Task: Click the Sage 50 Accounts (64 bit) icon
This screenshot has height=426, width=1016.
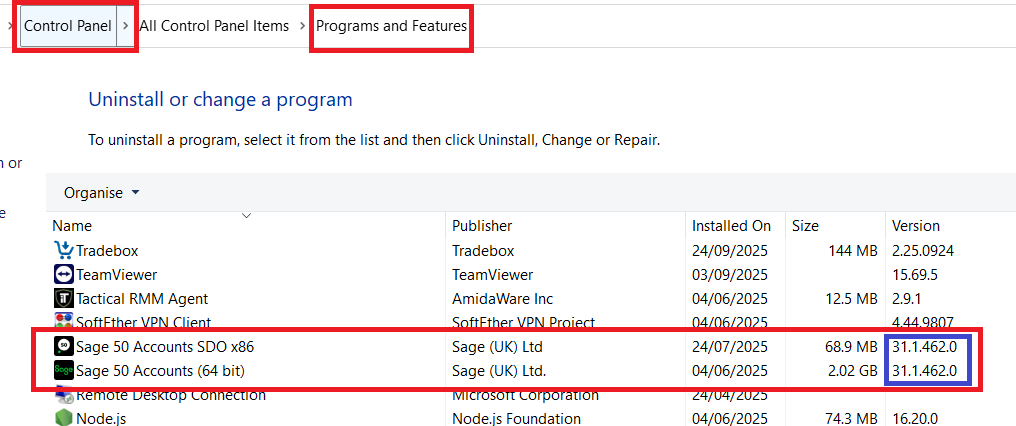Action: coord(63,371)
